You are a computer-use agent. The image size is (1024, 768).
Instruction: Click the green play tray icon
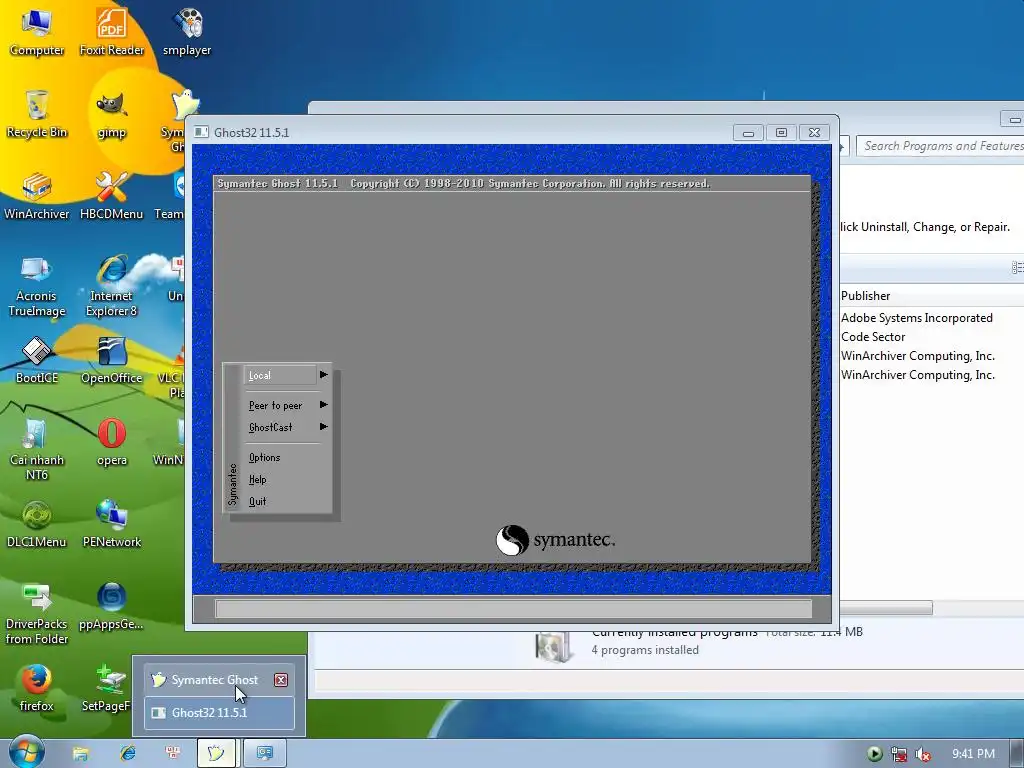coord(875,754)
